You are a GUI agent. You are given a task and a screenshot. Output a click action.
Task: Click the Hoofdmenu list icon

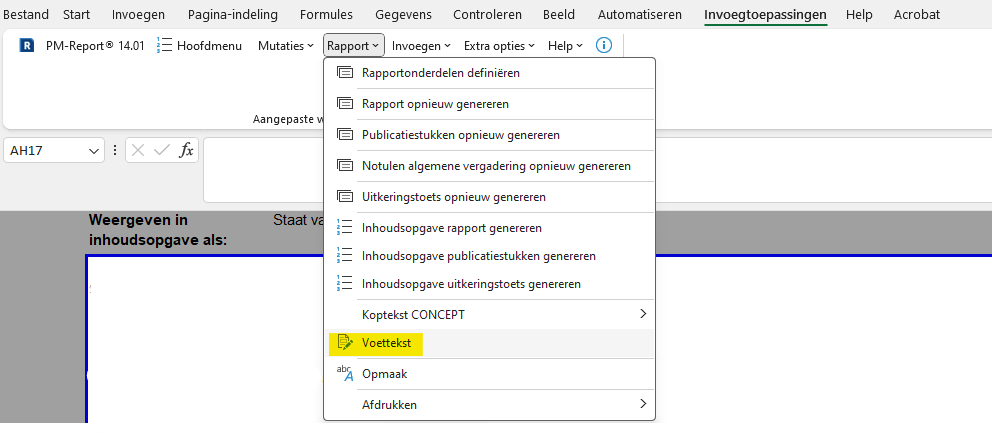point(164,46)
